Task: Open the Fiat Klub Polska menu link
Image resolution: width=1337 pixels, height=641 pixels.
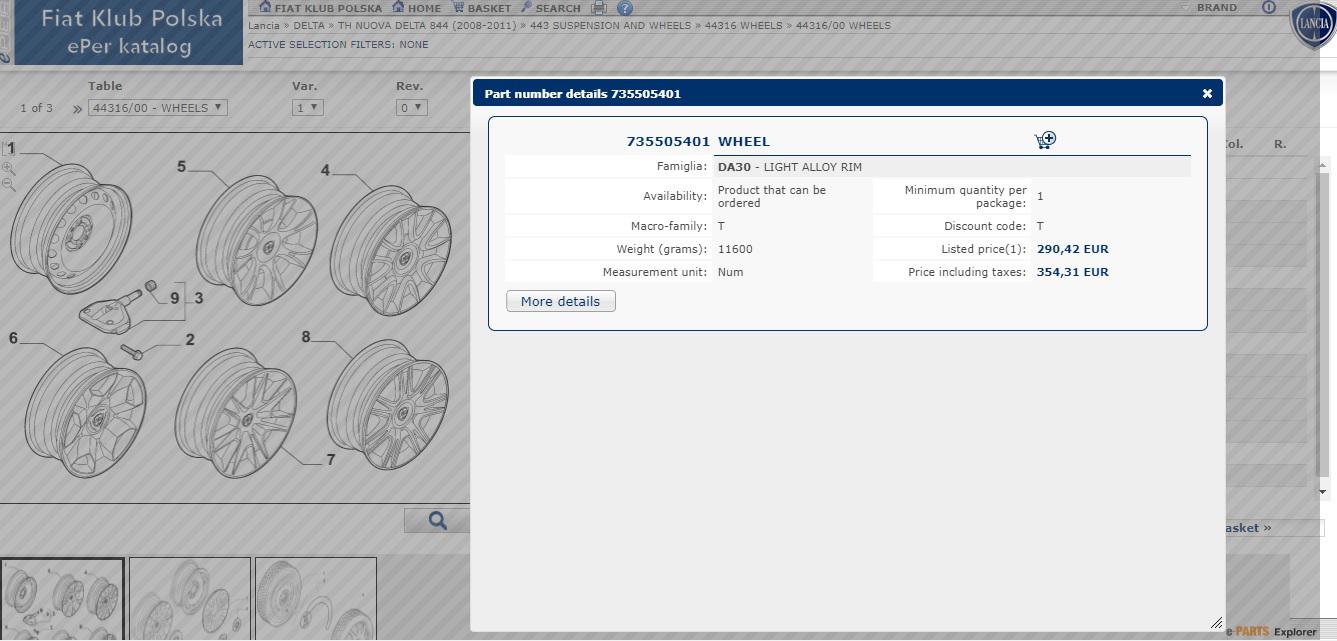Action: tap(320, 7)
